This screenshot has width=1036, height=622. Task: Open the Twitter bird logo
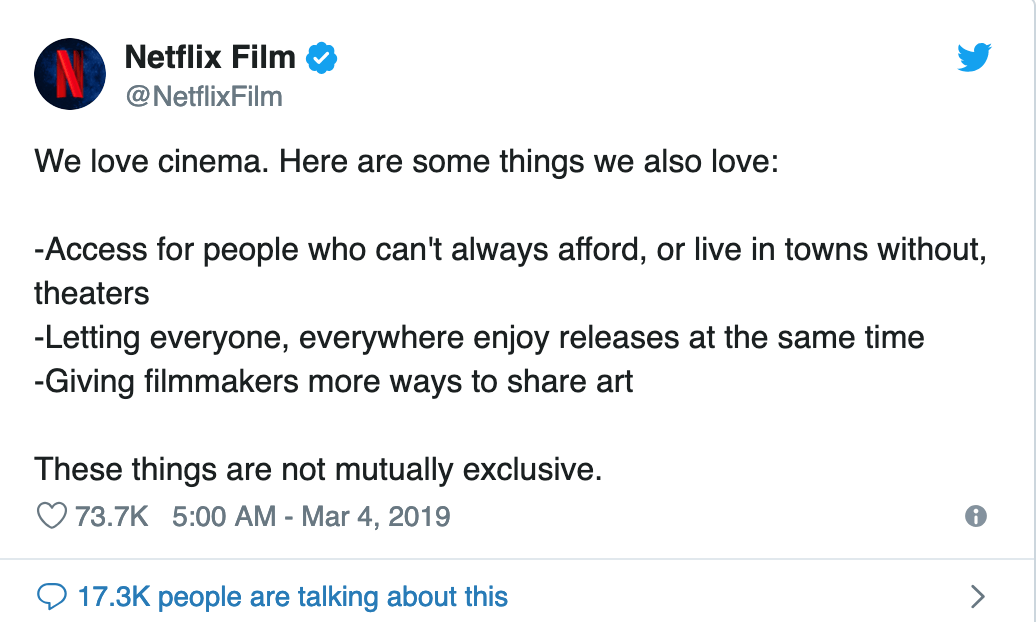[974, 57]
